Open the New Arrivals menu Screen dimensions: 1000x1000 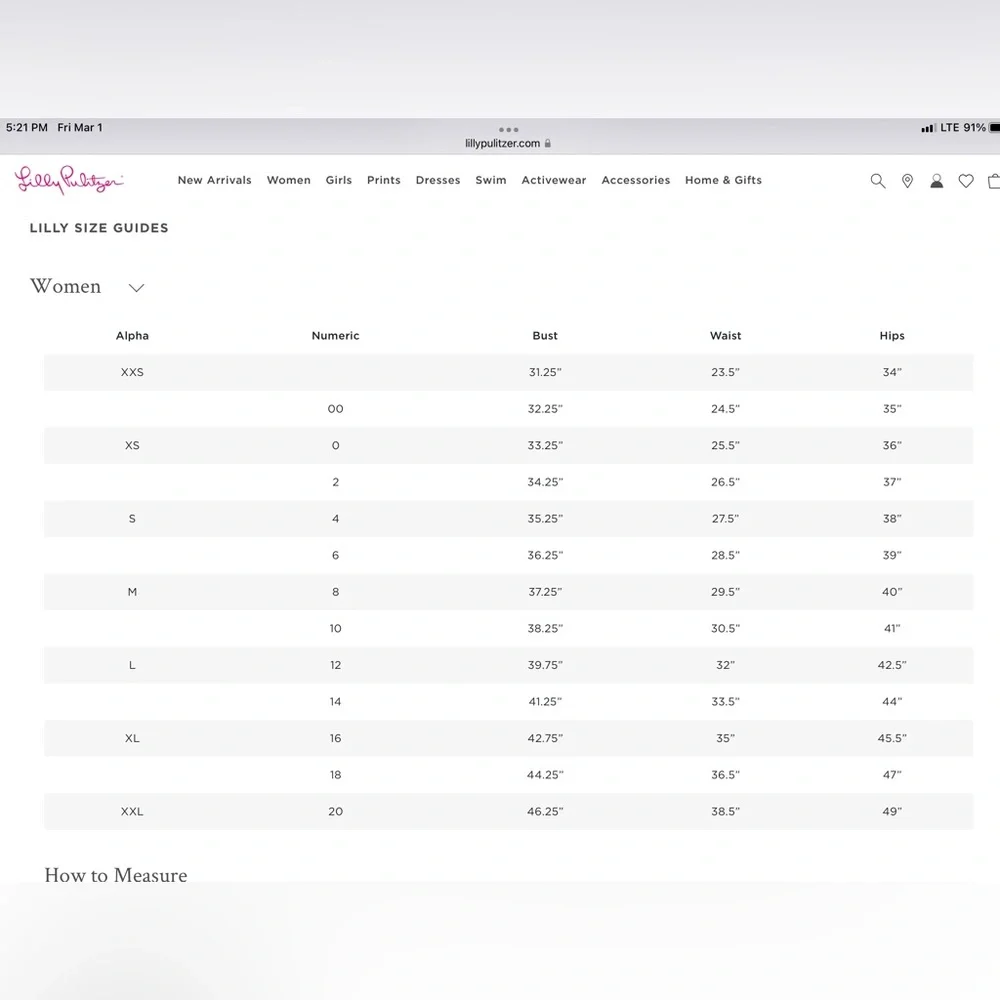click(214, 180)
